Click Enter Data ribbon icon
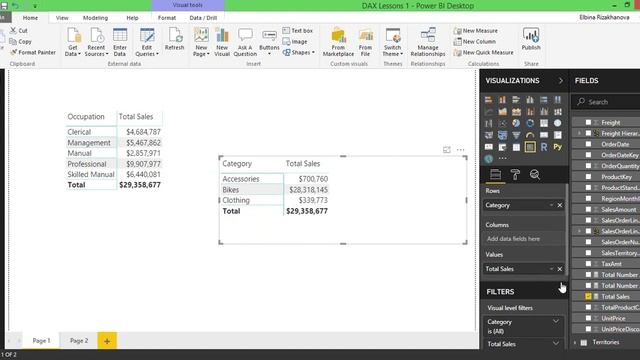This screenshot has width=640, height=360. pos(120,42)
